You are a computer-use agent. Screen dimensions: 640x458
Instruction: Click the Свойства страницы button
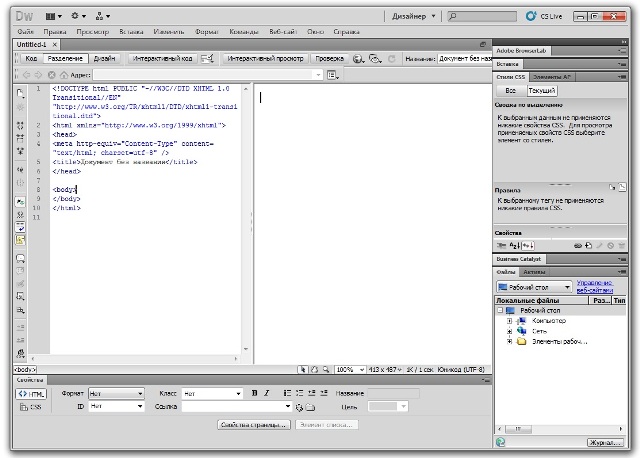tap(254, 425)
